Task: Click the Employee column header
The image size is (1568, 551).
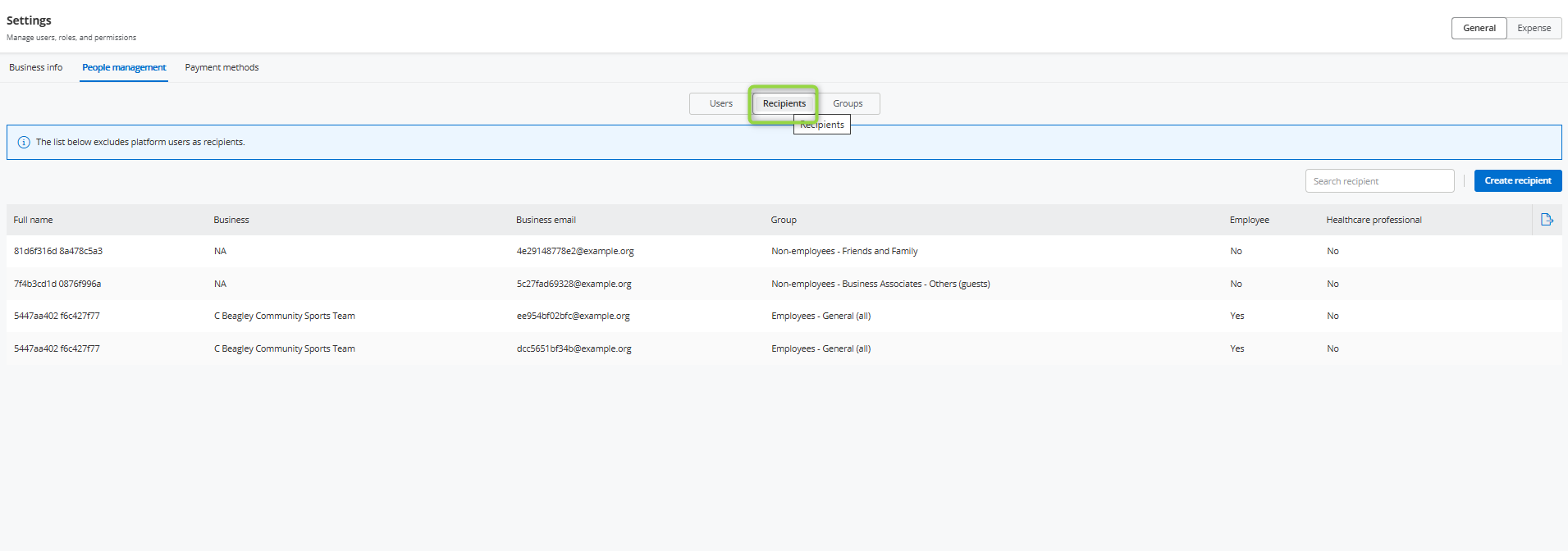Action: coord(1249,220)
